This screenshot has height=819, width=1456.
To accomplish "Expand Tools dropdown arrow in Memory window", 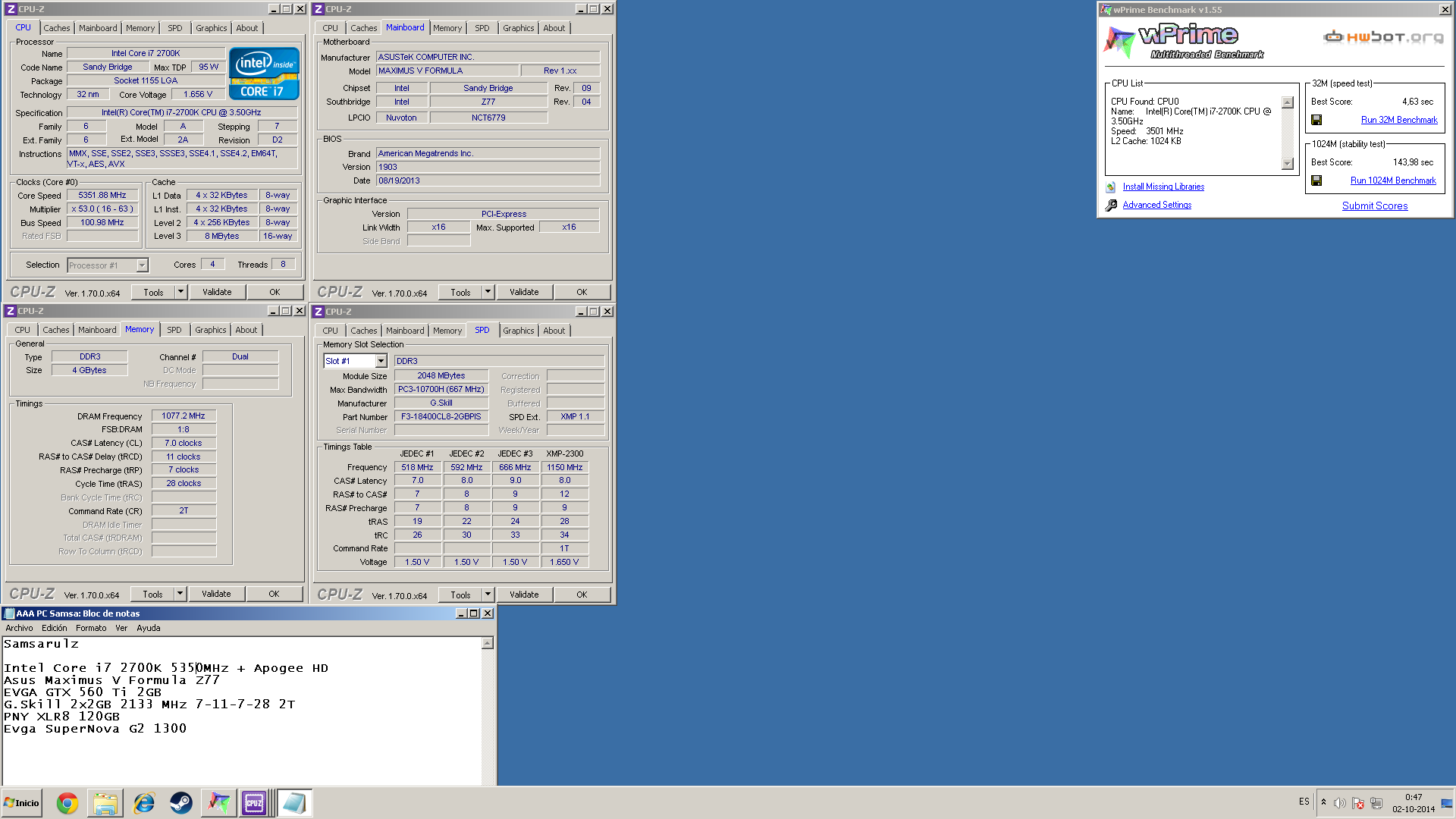I will (x=180, y=594).
